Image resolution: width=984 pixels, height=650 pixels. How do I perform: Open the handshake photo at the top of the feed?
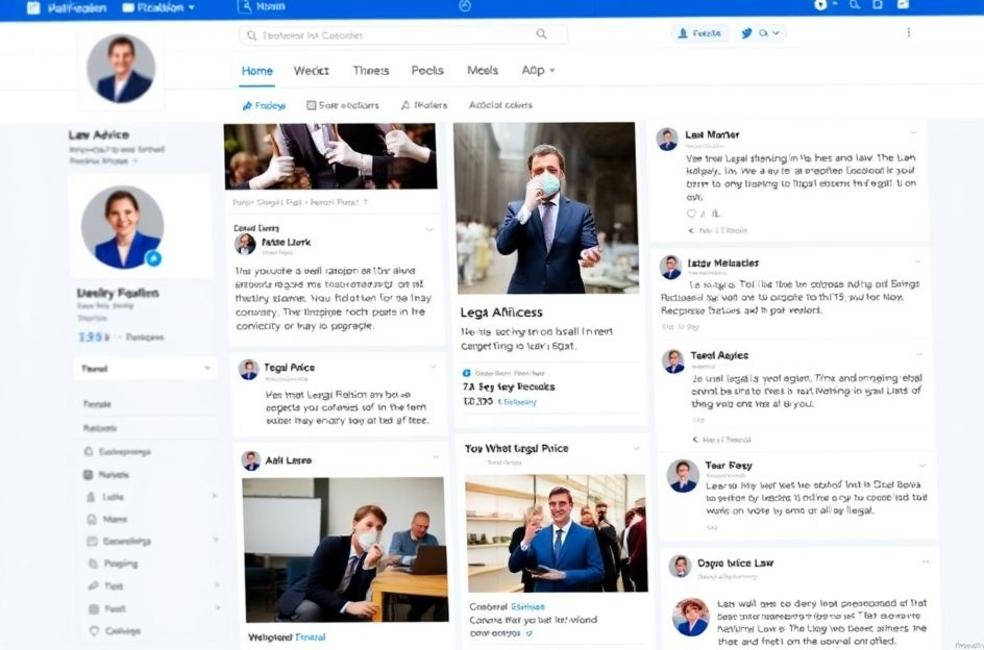(x=329, y=156)
